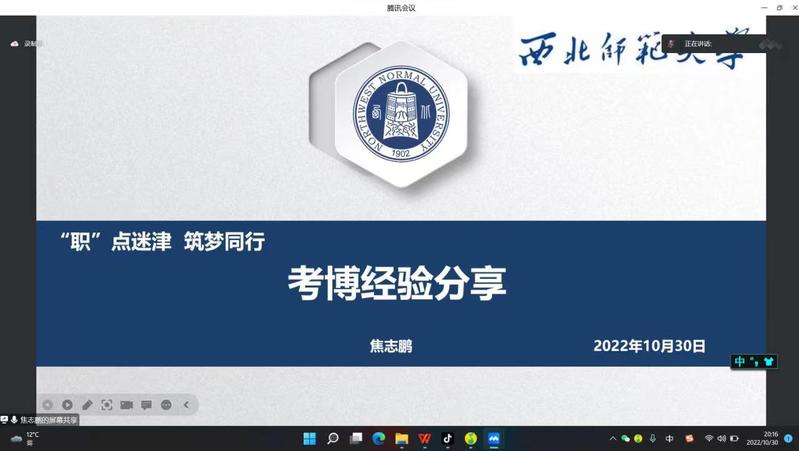
Task: Click the video camera icon in toolbar
Action: click(127, 405)
